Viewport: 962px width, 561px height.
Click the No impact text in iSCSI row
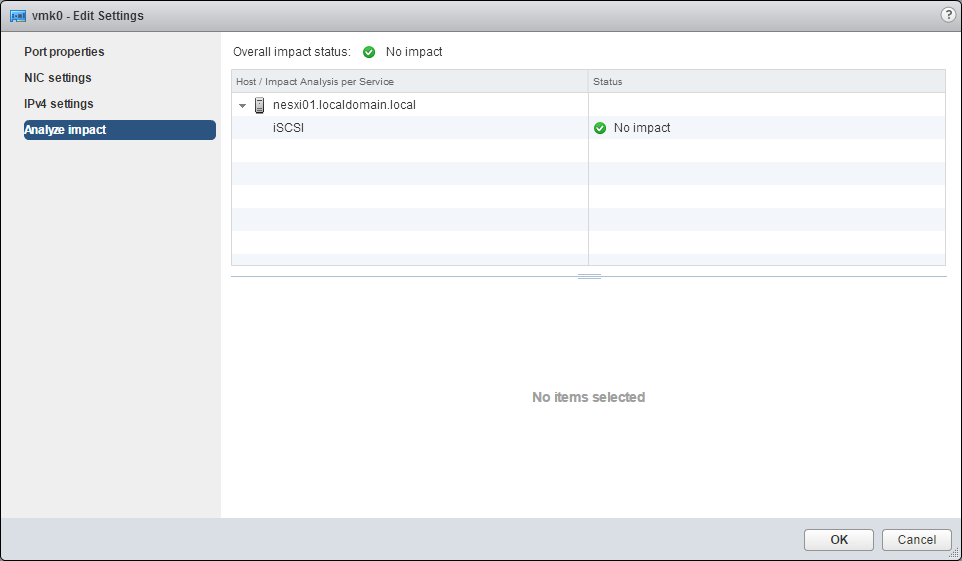[x=642, y=128]
